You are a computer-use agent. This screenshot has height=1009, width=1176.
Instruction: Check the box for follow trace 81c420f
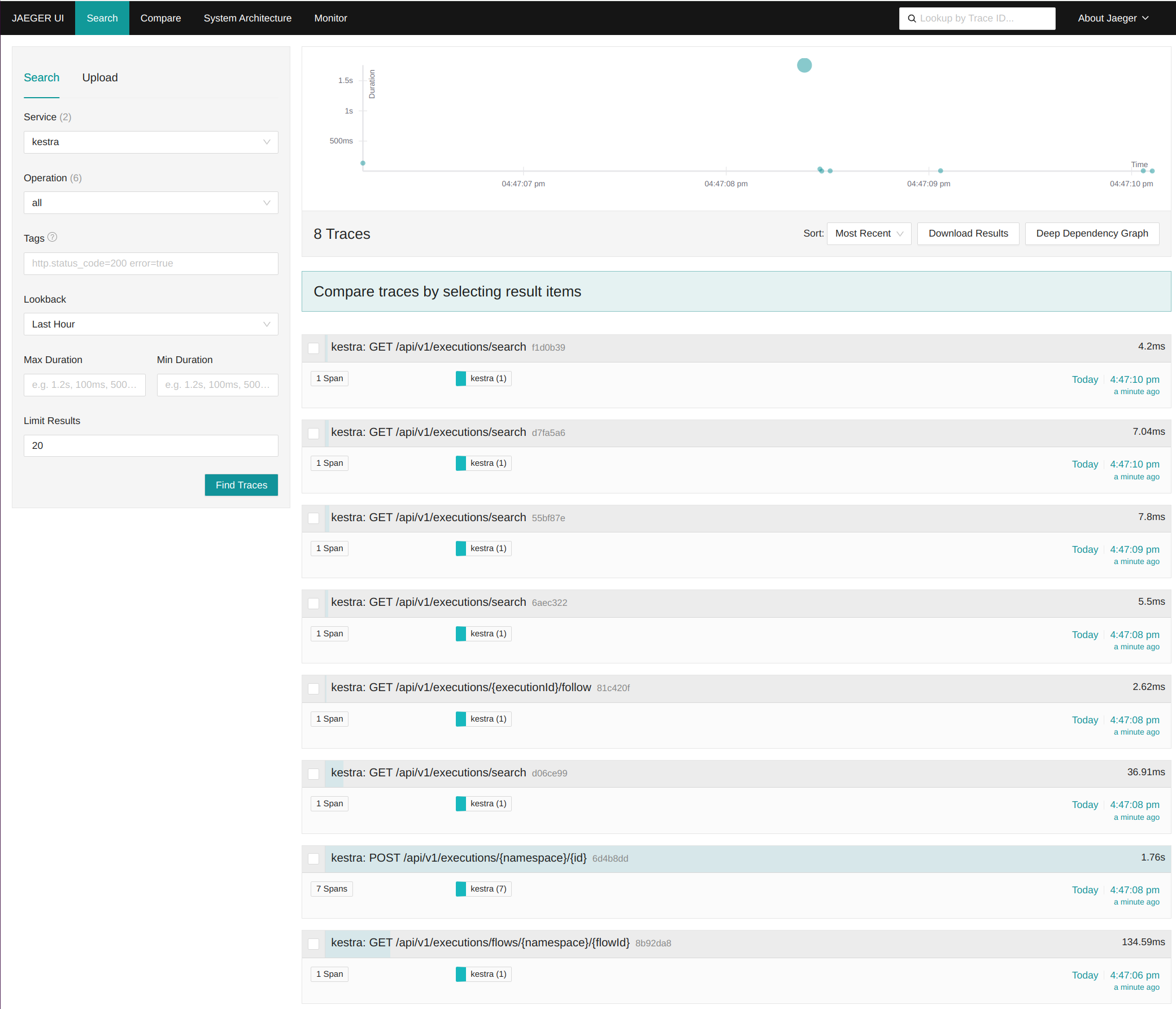[313, 688]
